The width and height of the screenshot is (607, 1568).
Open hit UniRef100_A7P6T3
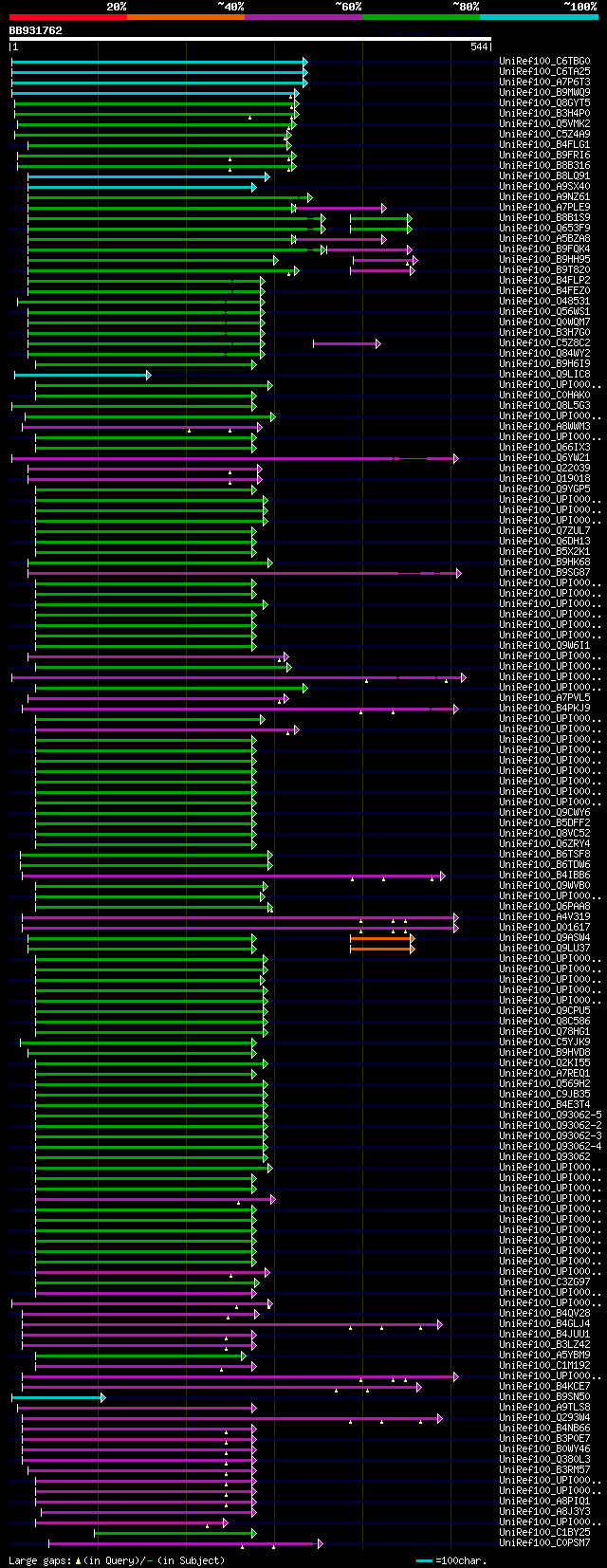coord(544,83)
